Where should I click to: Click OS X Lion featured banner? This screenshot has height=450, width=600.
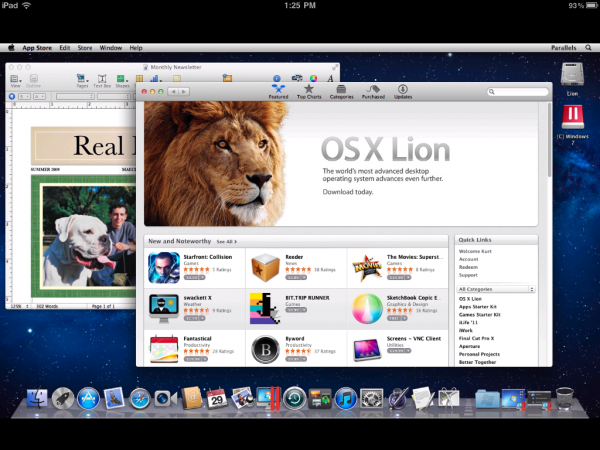341,164
